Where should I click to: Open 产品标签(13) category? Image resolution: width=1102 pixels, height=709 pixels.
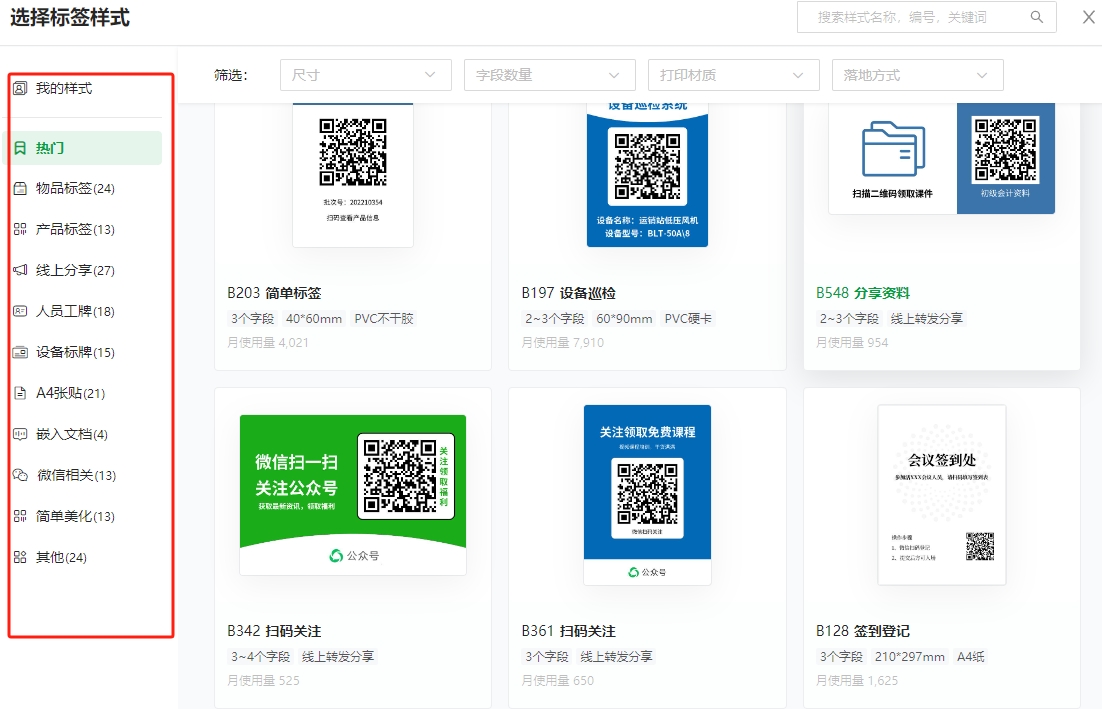(75, 229)
